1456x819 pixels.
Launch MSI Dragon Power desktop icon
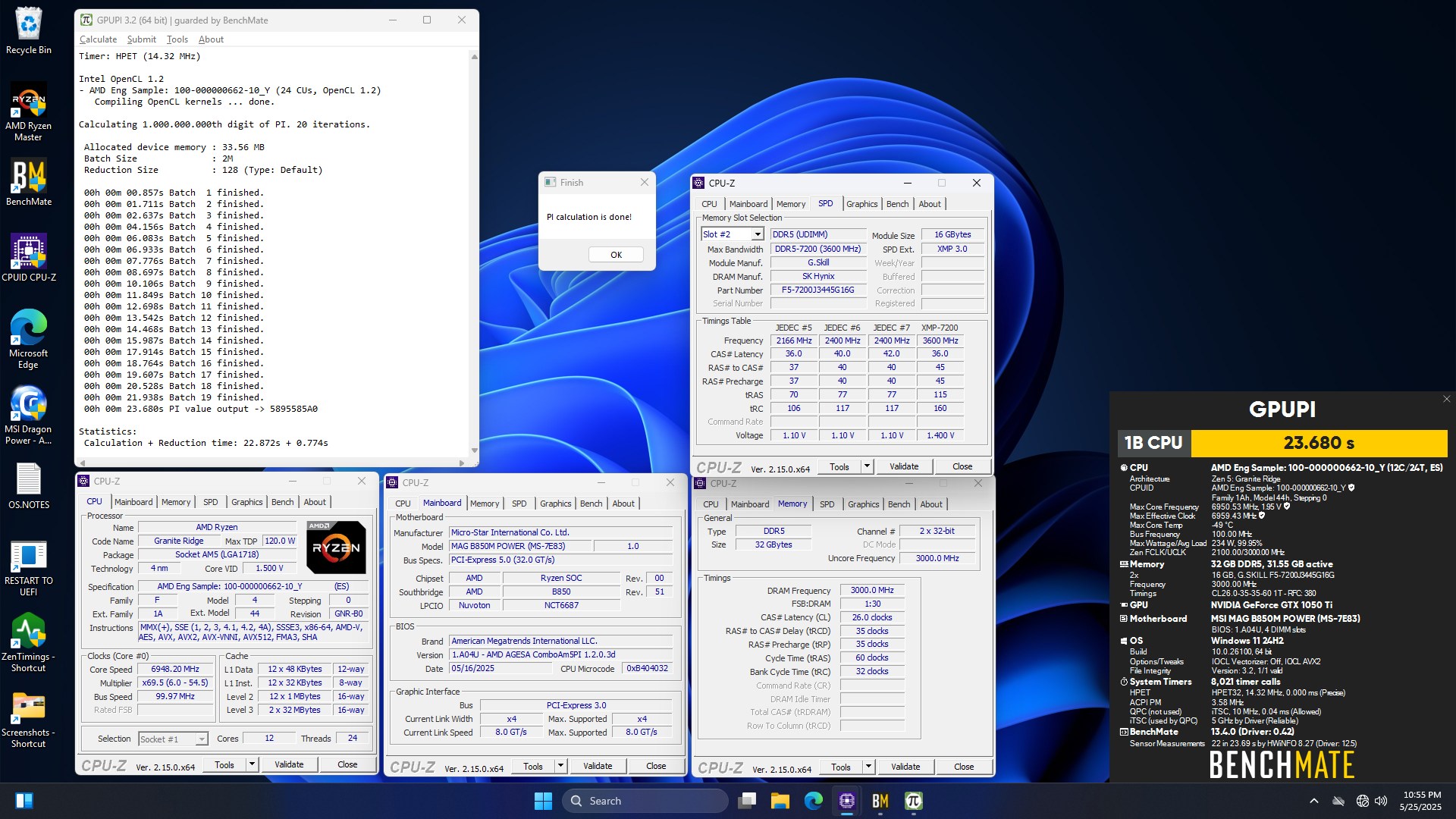pos(29,415)
